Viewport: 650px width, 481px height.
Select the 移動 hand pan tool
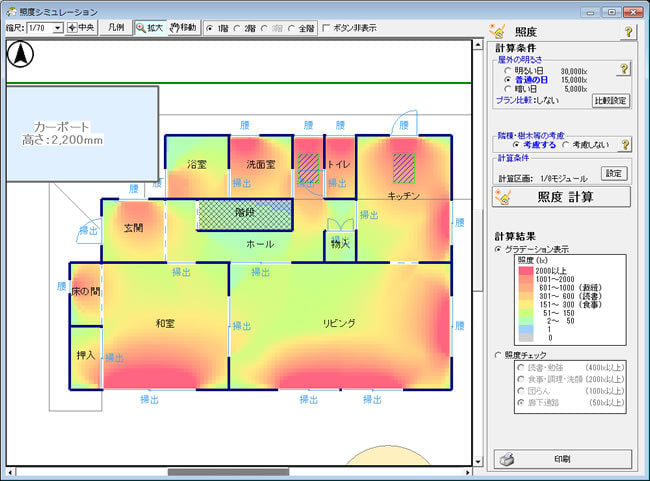183,27
